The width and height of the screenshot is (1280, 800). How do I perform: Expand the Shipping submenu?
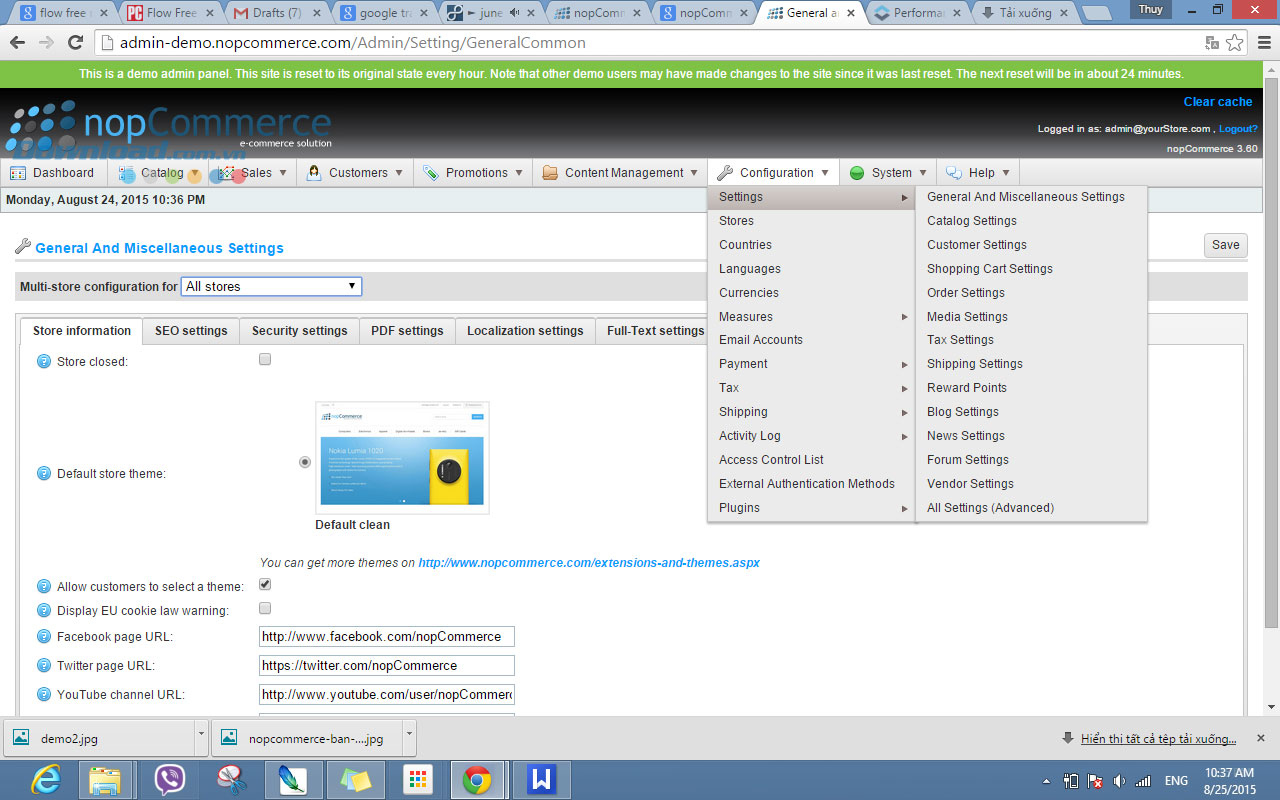click(x=811, y=412)
